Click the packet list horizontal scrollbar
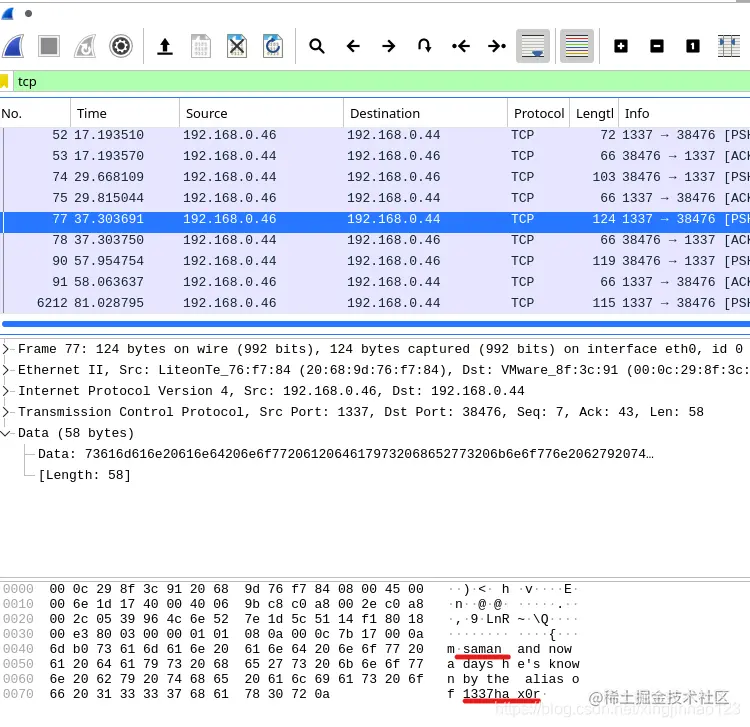This screenshot has height=727, width=750. (x=376, y=324)
